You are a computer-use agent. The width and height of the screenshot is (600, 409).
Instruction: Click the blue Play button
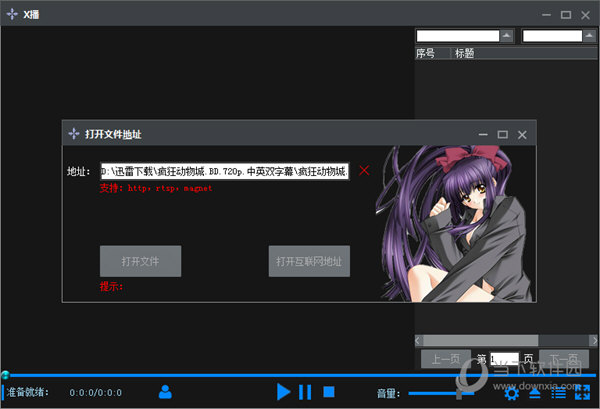pyautogui.click(x=284, y=392)
